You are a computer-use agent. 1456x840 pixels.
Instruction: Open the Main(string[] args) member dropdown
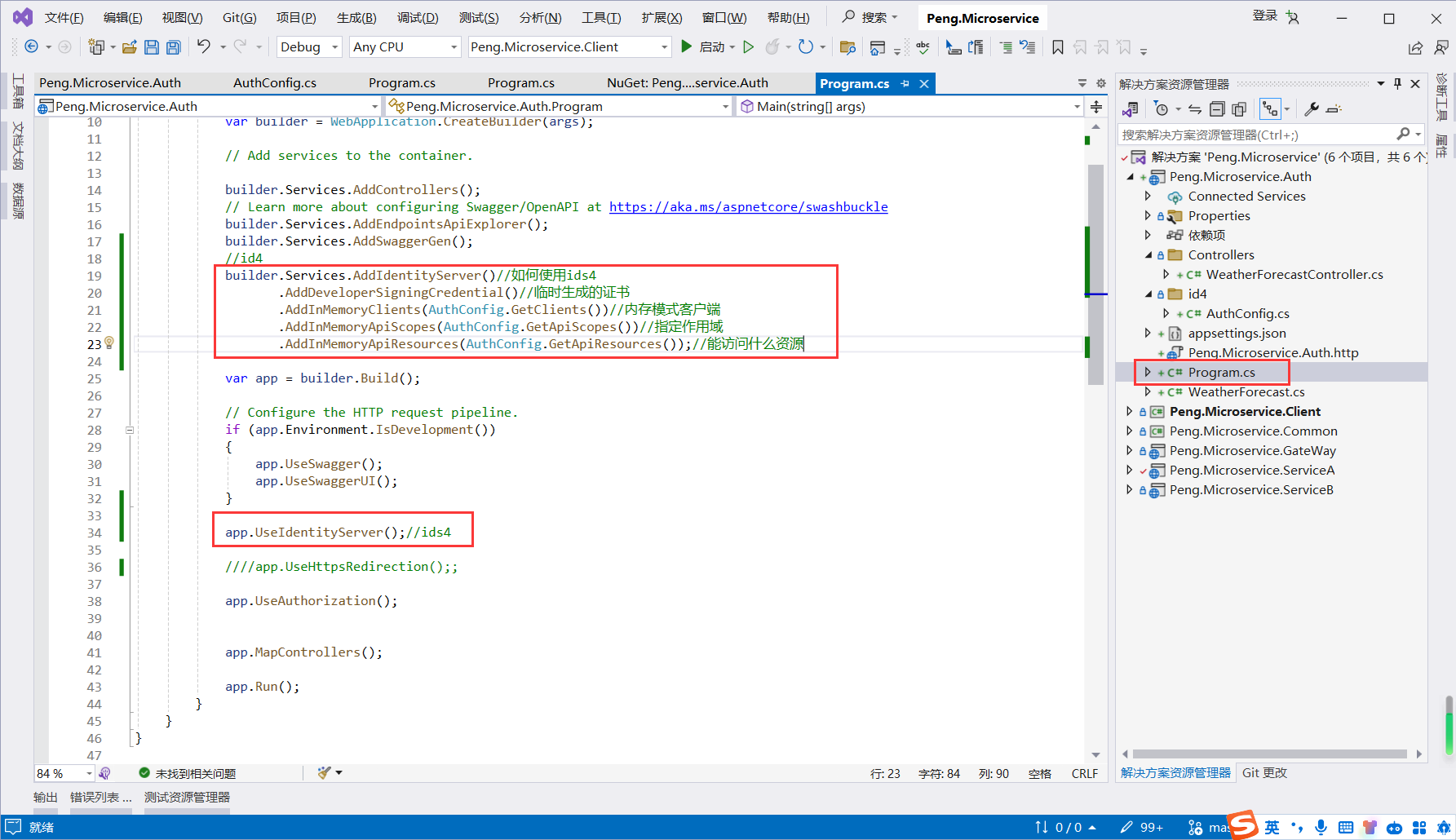(910, 107)
